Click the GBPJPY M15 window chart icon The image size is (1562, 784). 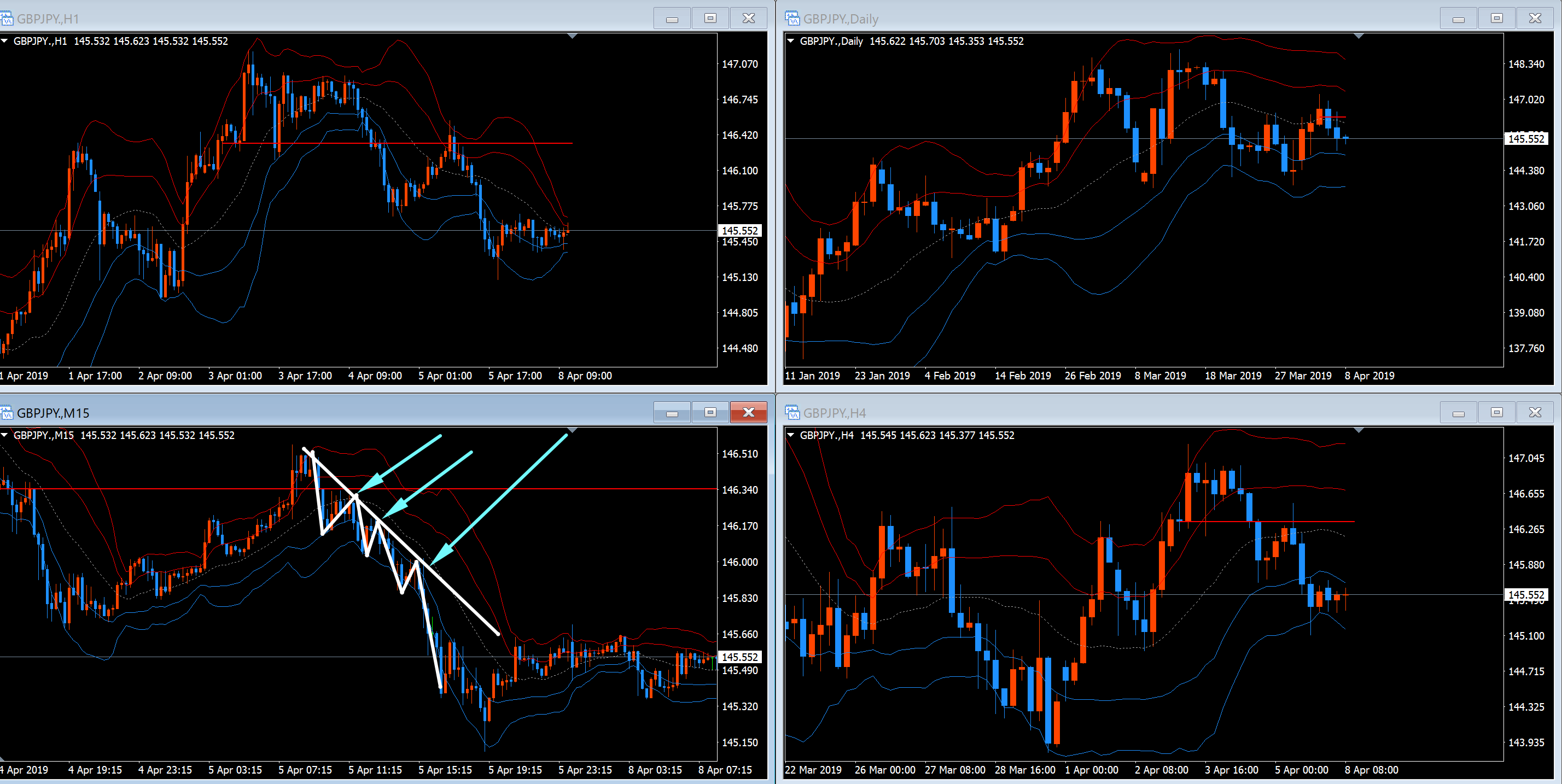tap(7, 413)
